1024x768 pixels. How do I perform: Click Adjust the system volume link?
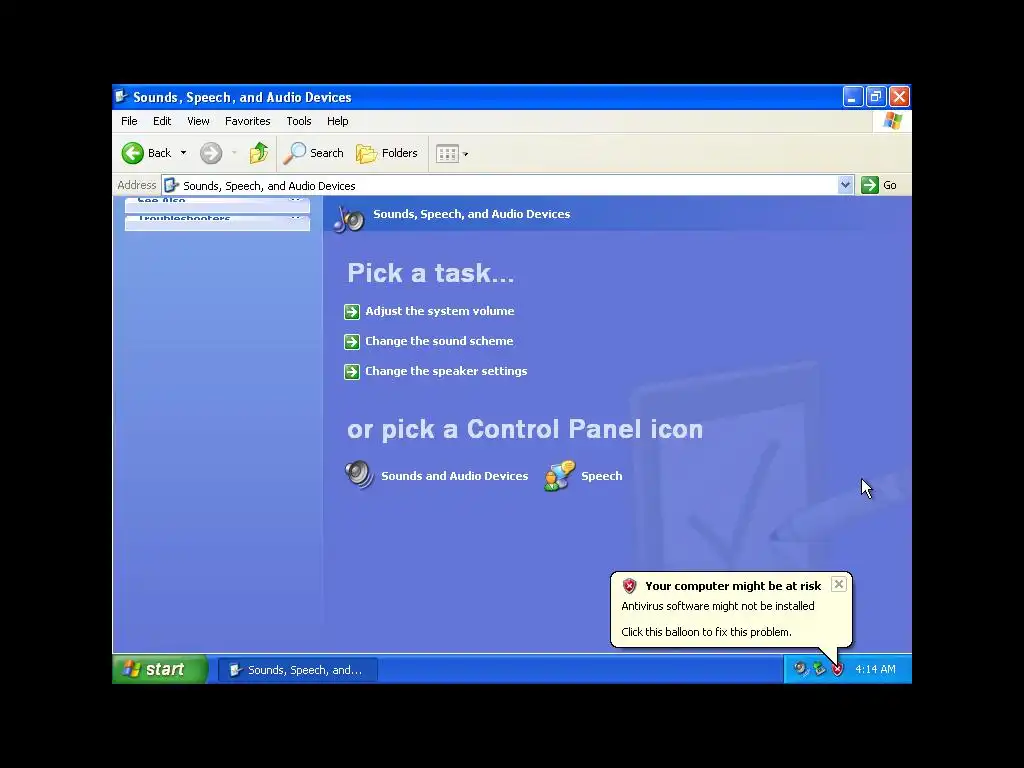pyautogui.click(x=440, y=312)
